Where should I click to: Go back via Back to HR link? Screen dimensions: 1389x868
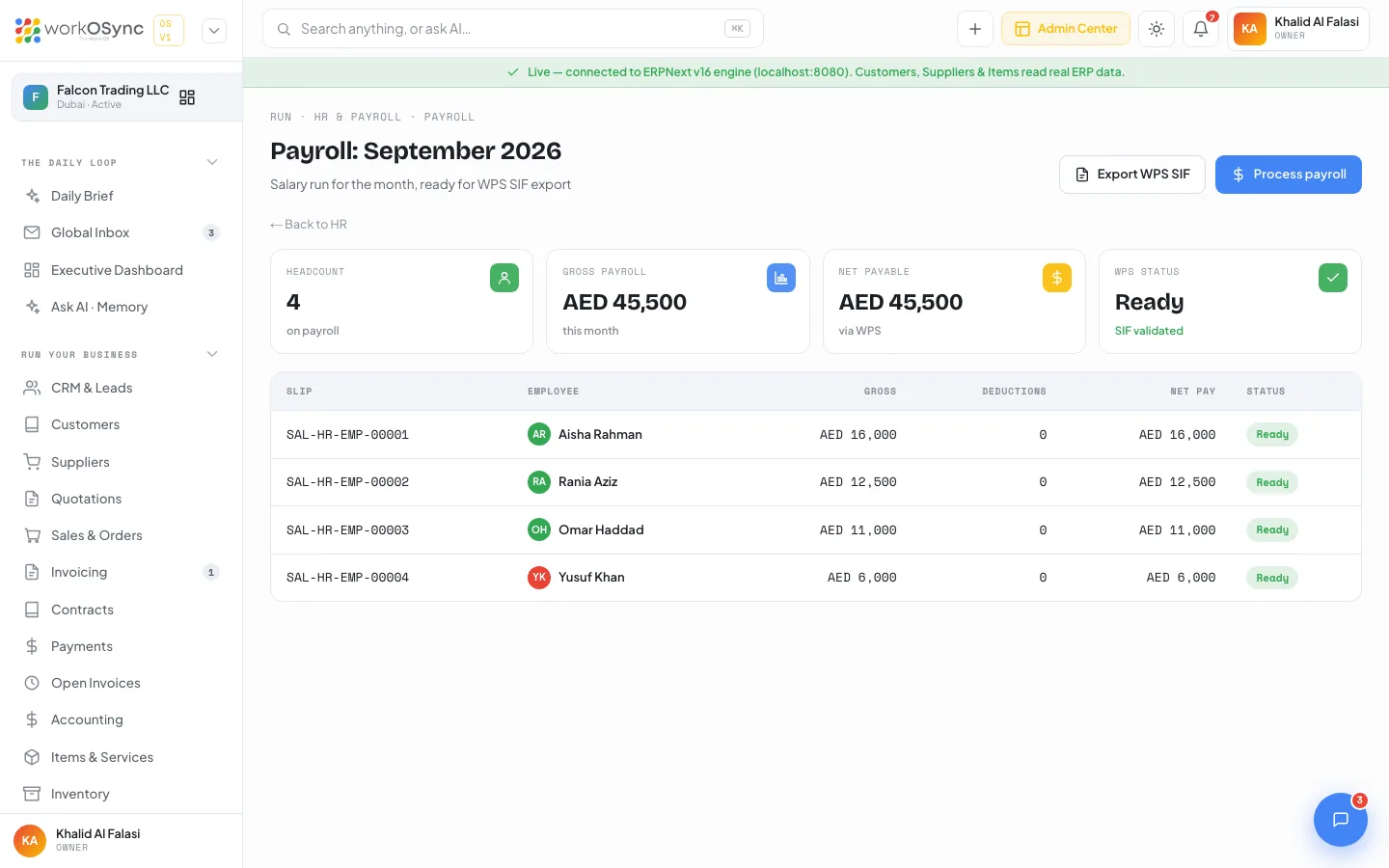pyautogui.click(x=309, y=224)
